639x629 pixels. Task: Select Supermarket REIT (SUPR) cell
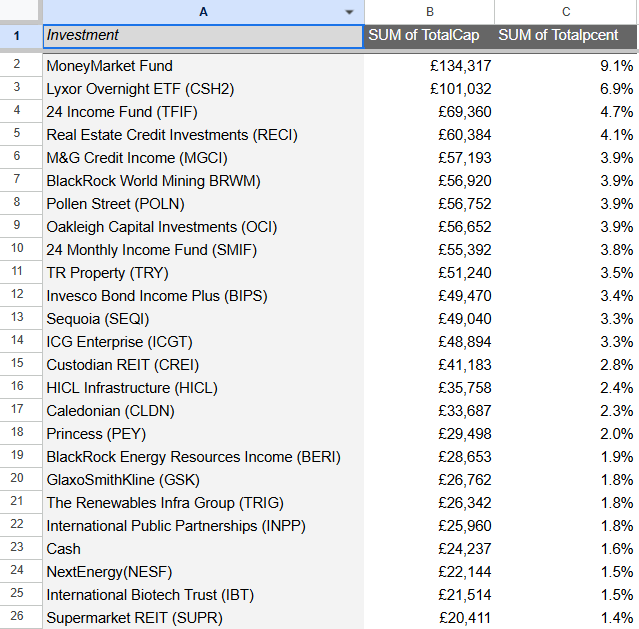[x=203, y=618]
